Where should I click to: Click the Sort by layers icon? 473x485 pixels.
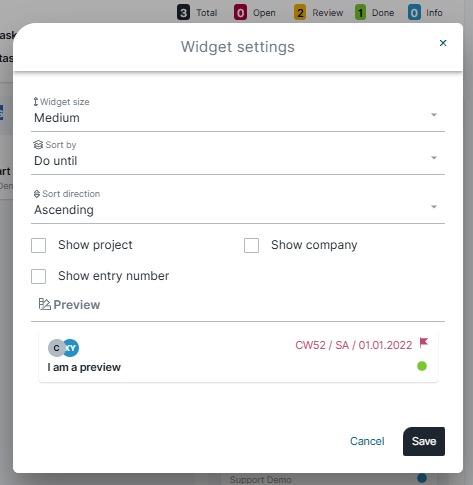coord(38,145)
